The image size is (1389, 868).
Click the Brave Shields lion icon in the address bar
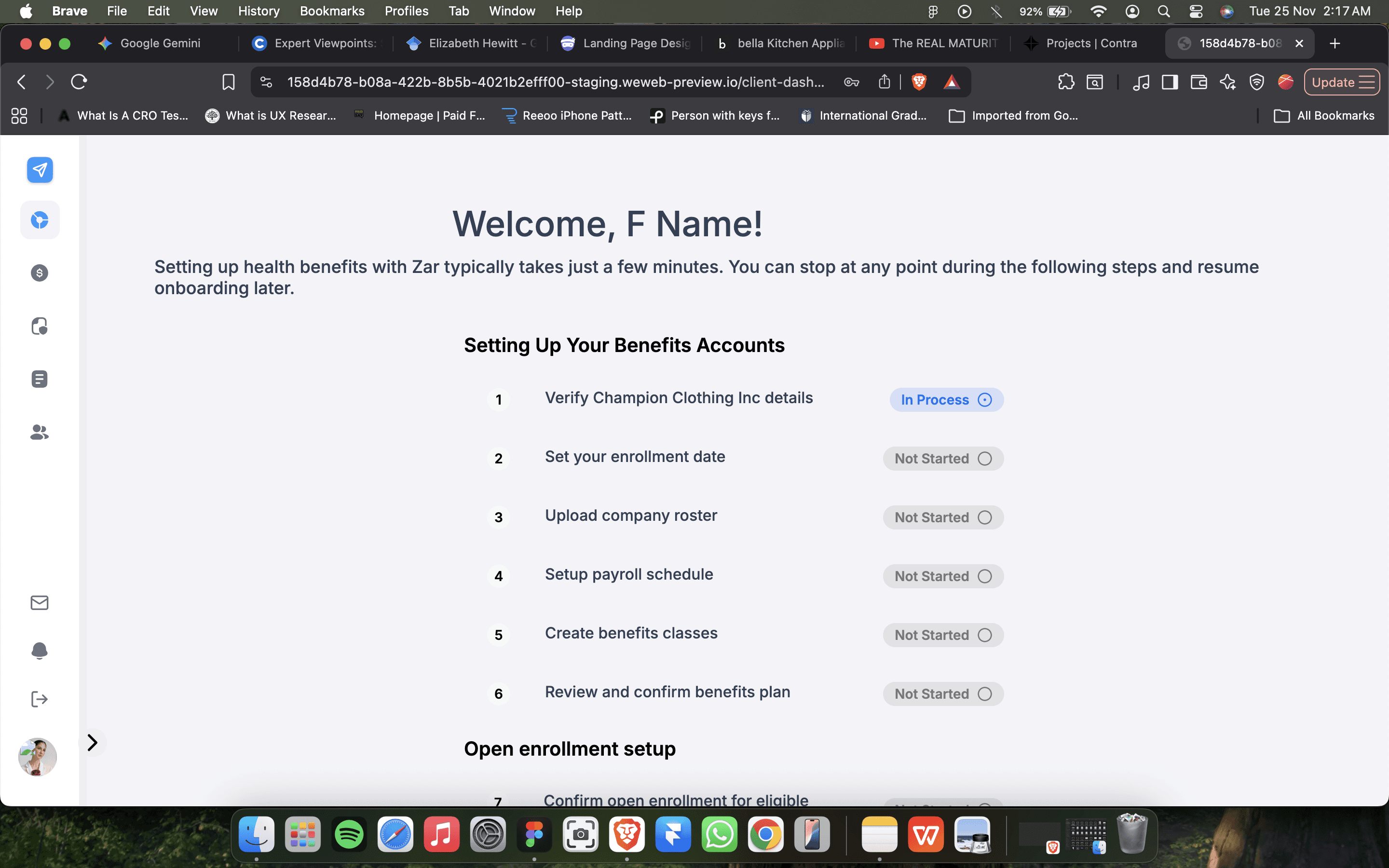click(x=918, y=82)
